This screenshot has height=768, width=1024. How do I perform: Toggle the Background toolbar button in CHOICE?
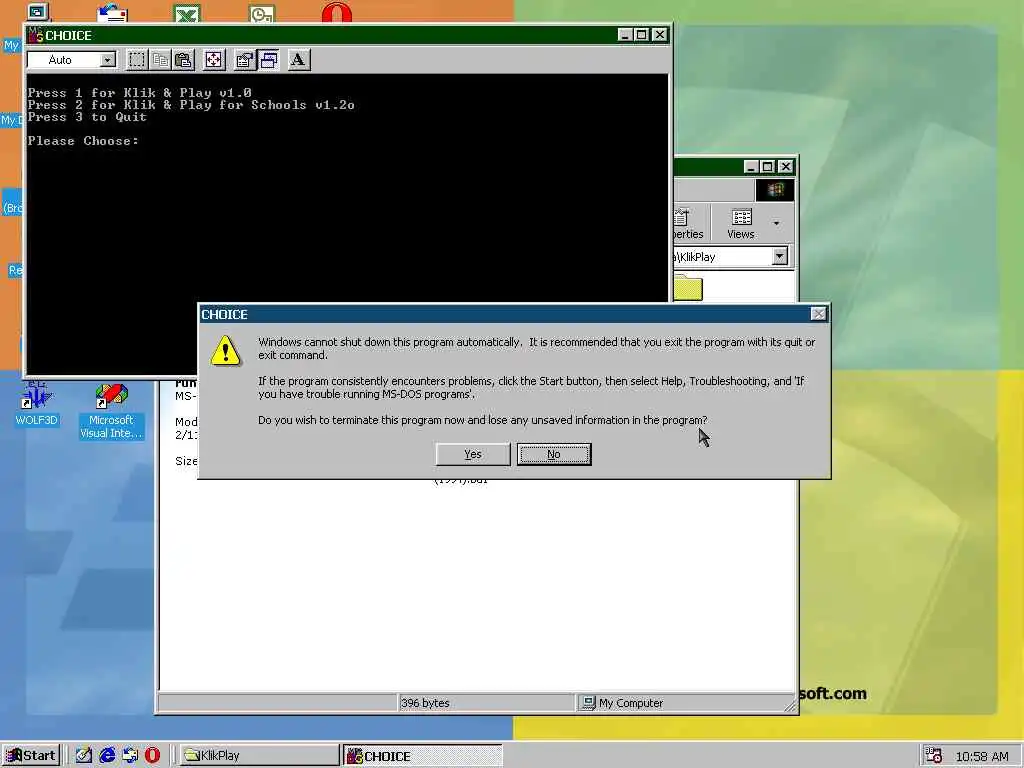point(268,60)
